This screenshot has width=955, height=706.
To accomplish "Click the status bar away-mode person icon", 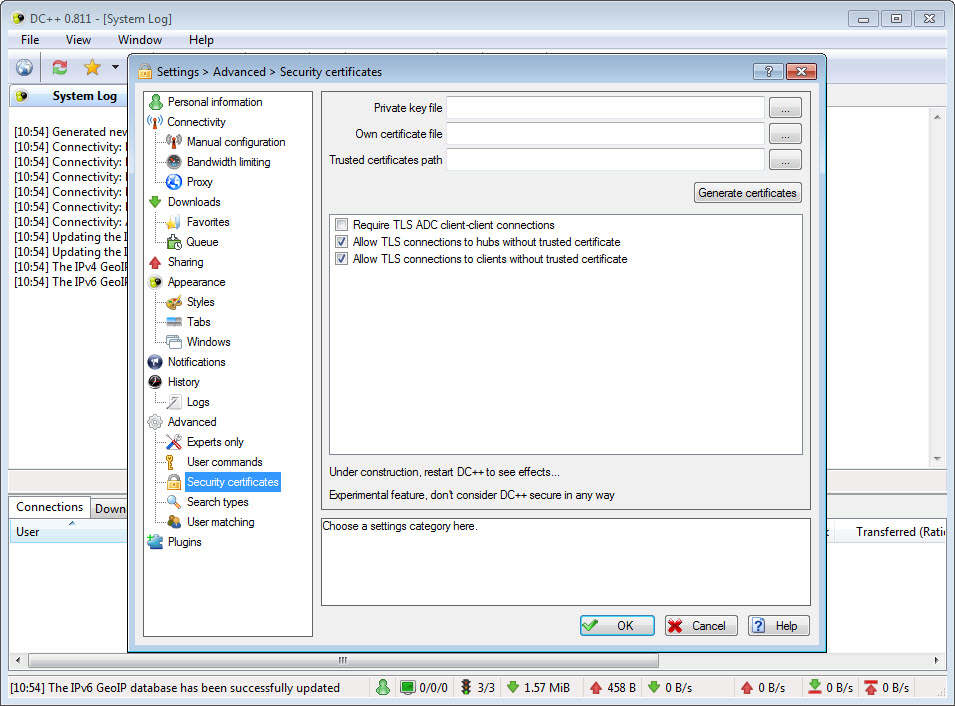I will tap(382, 687).
